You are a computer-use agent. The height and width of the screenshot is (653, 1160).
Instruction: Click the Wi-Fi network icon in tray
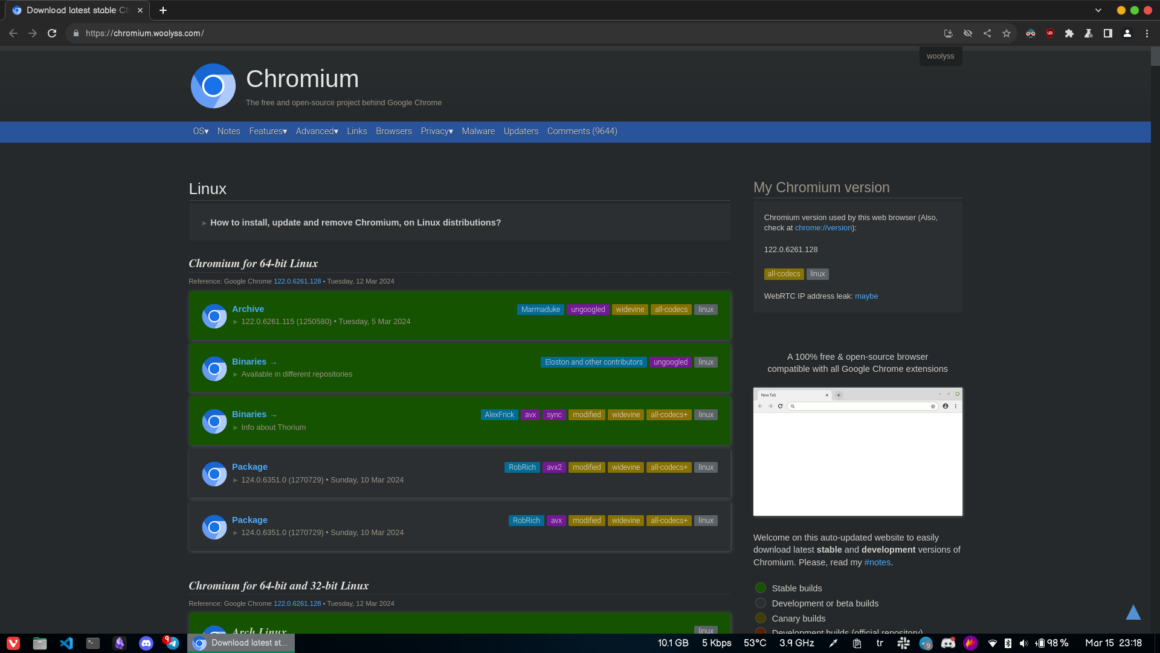pyautogui.click(x=992, y=643)
